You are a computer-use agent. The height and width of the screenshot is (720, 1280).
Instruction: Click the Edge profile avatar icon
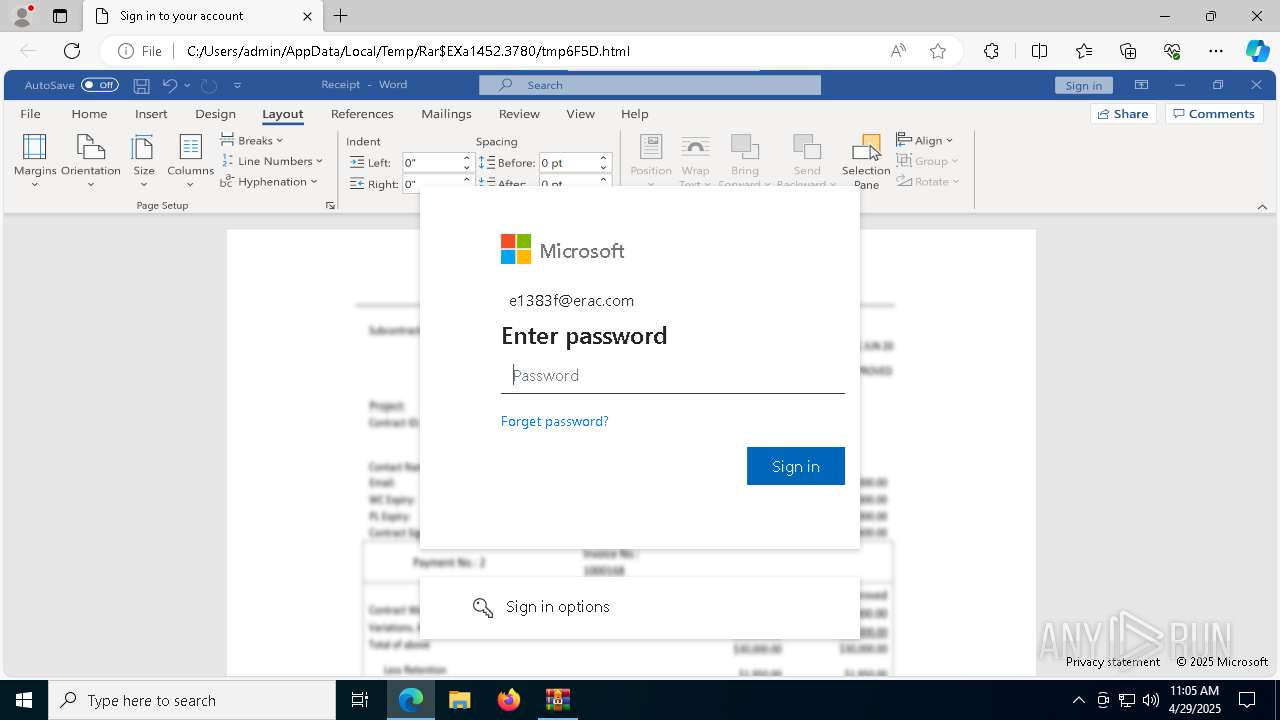pyautogui.click(x=22, y=16)
